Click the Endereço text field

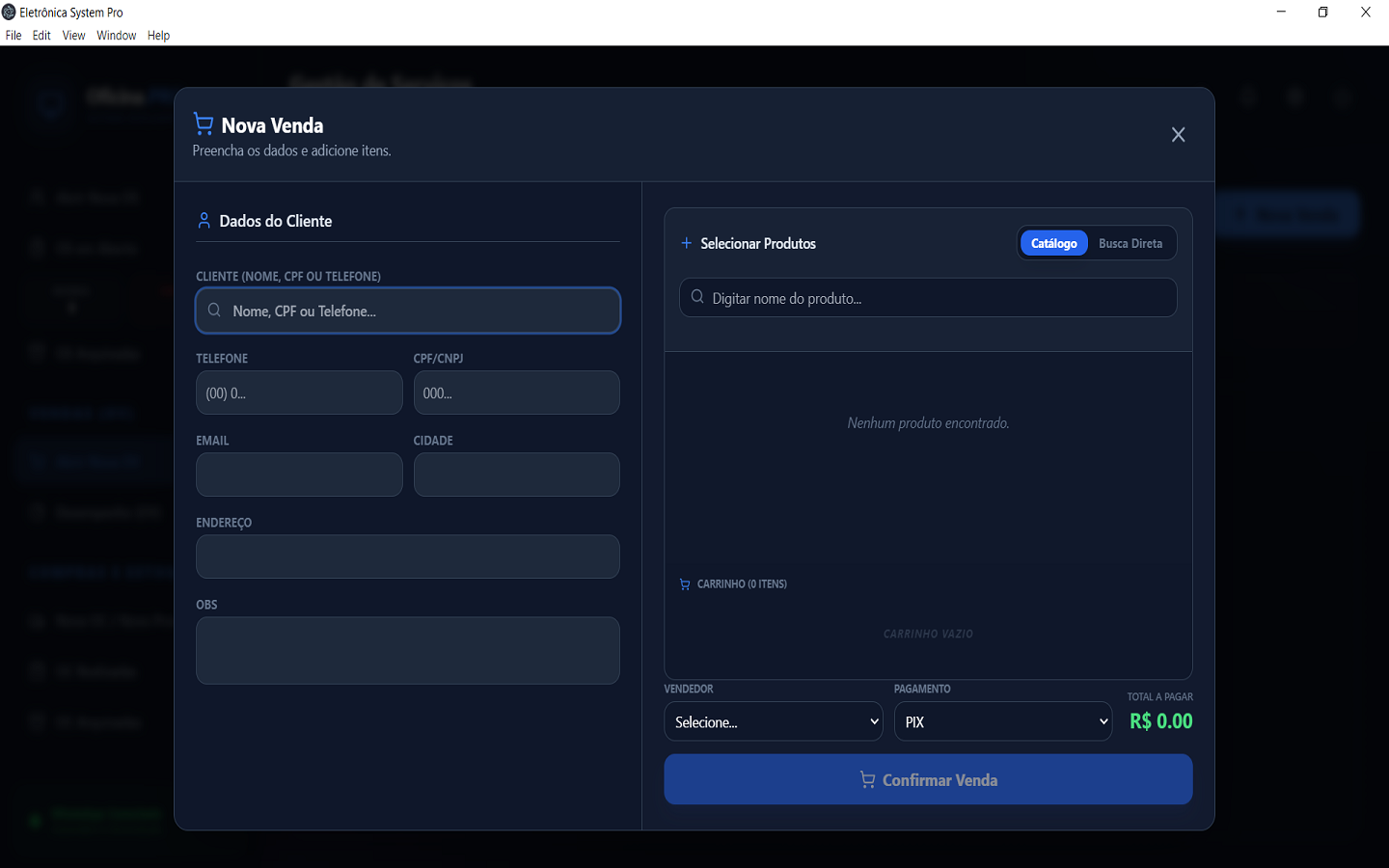(408, 556)
